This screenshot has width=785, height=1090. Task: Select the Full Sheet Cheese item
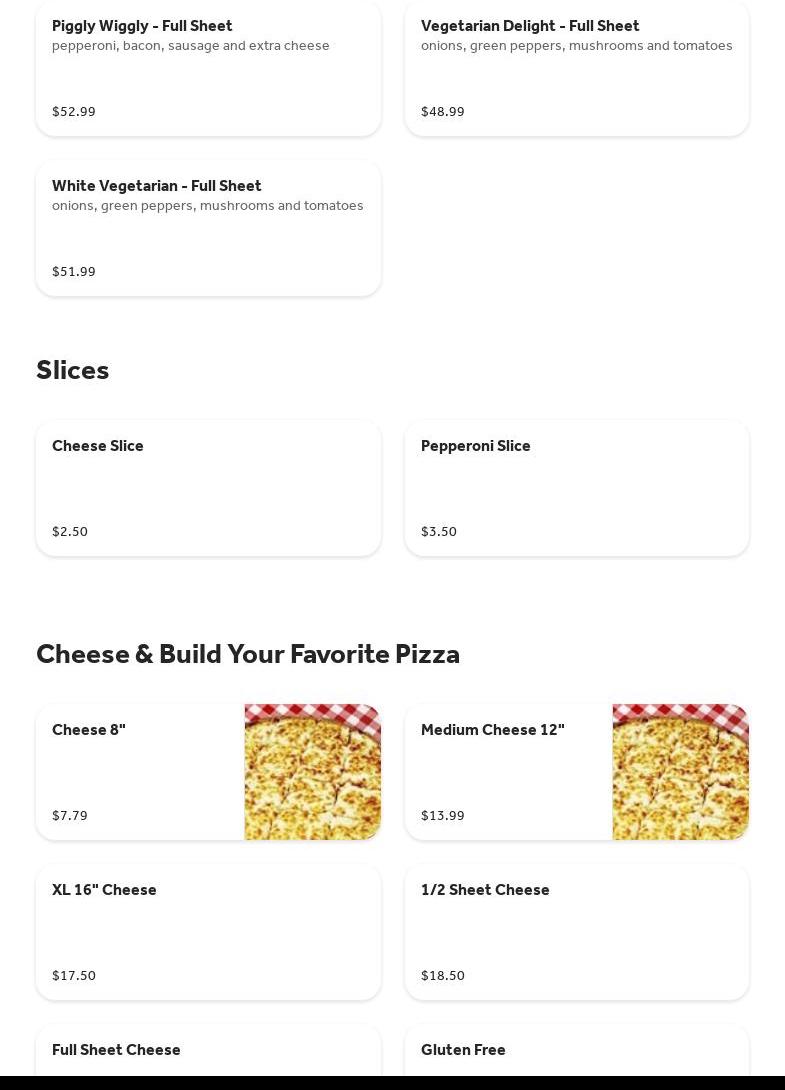point(116,1050)
